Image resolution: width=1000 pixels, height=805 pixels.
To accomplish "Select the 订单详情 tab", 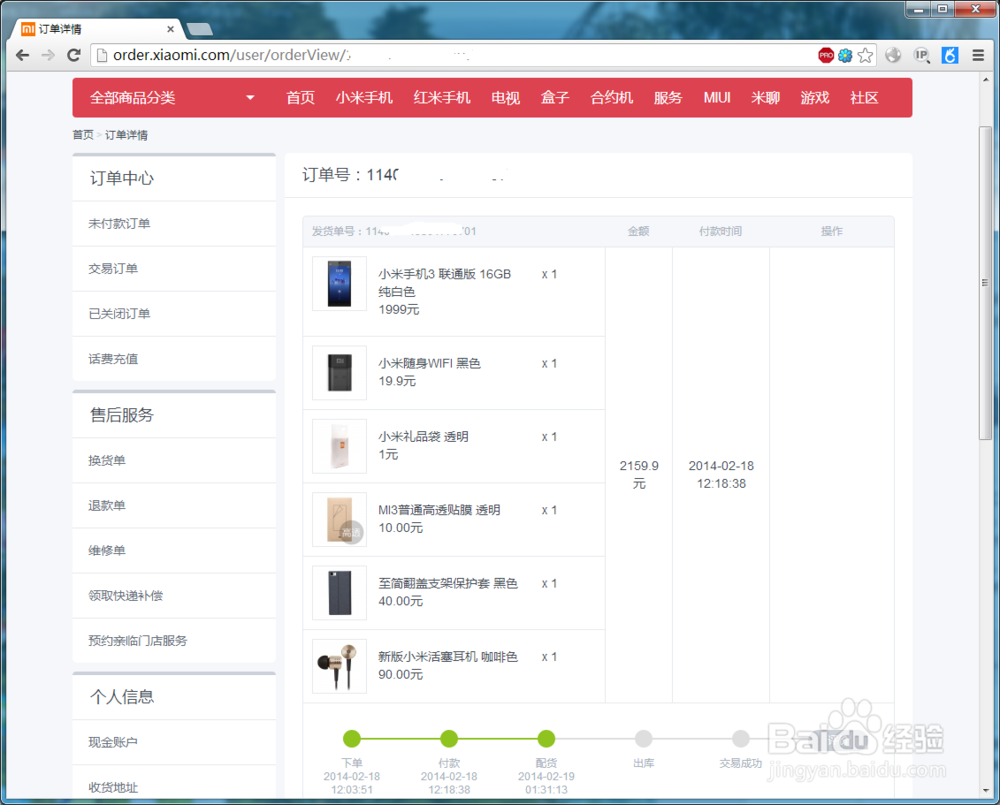I will coord(96,29).
